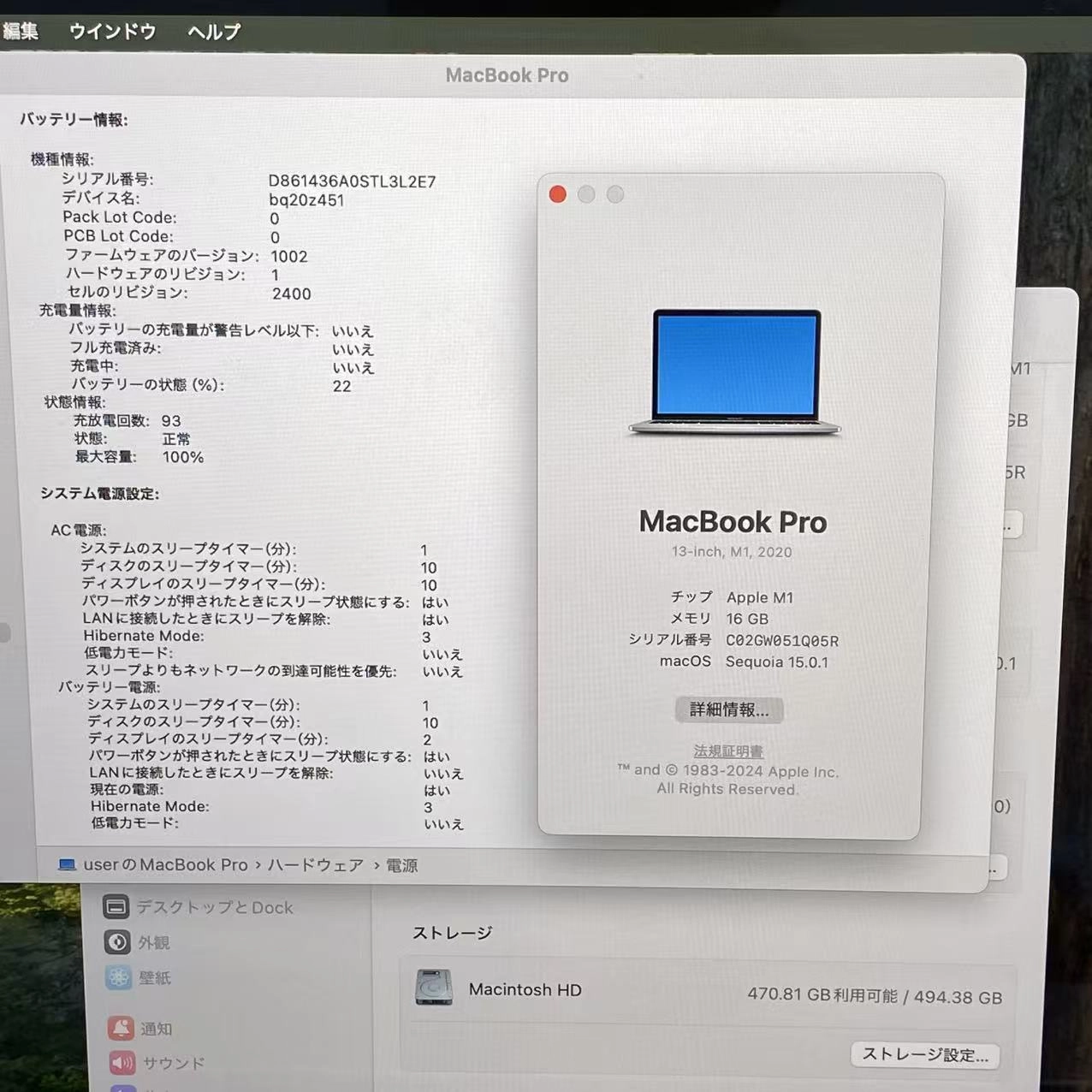Click the Apple M1 chip text
Screen dimensions: 1092x1092
pos(760,597)
